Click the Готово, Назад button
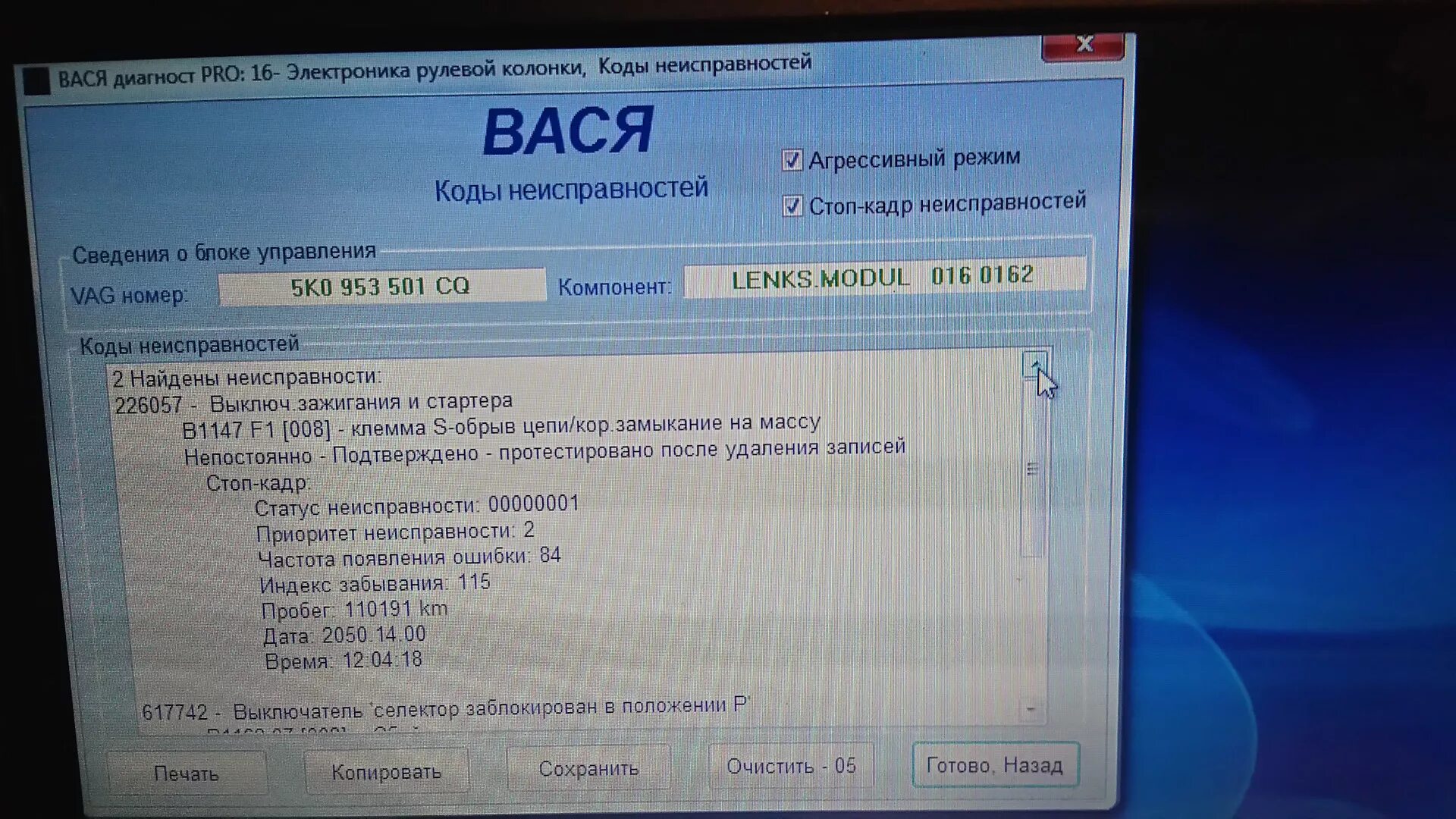Screen dimensions: 1456x819 [995, 764]
